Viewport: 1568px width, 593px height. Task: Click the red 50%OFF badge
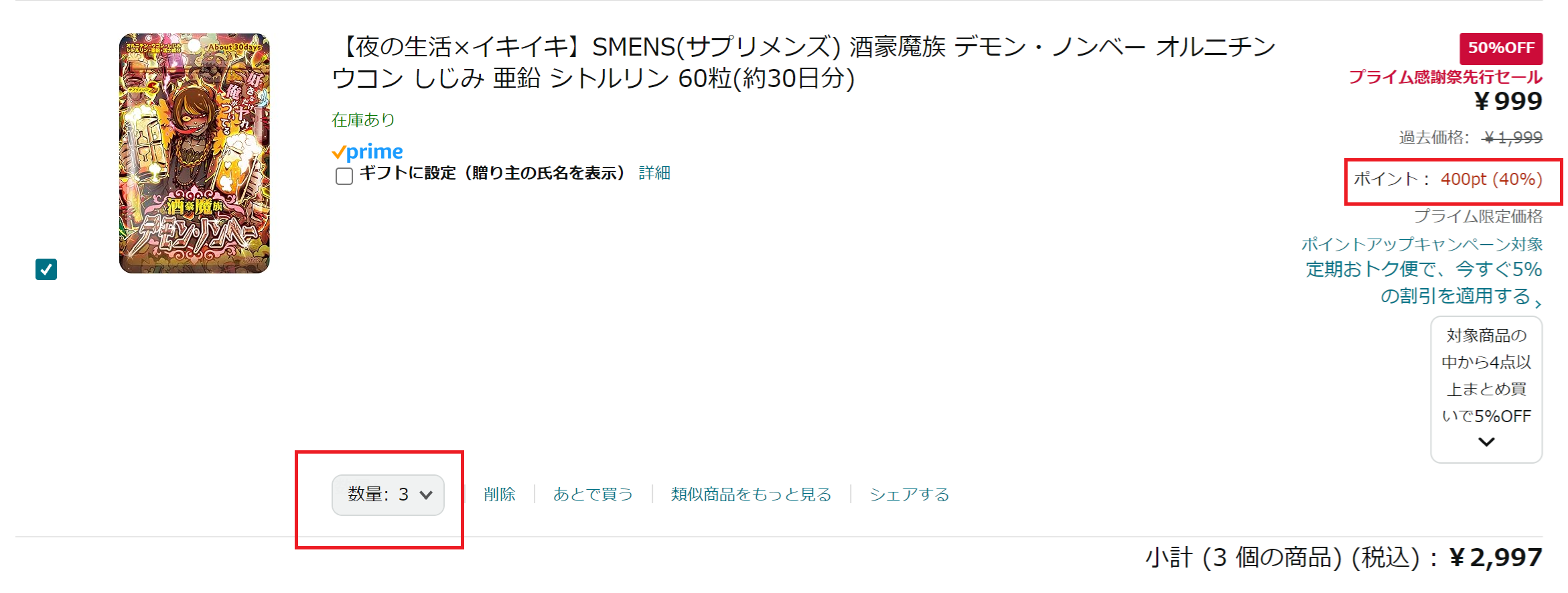click(1500, 48)
